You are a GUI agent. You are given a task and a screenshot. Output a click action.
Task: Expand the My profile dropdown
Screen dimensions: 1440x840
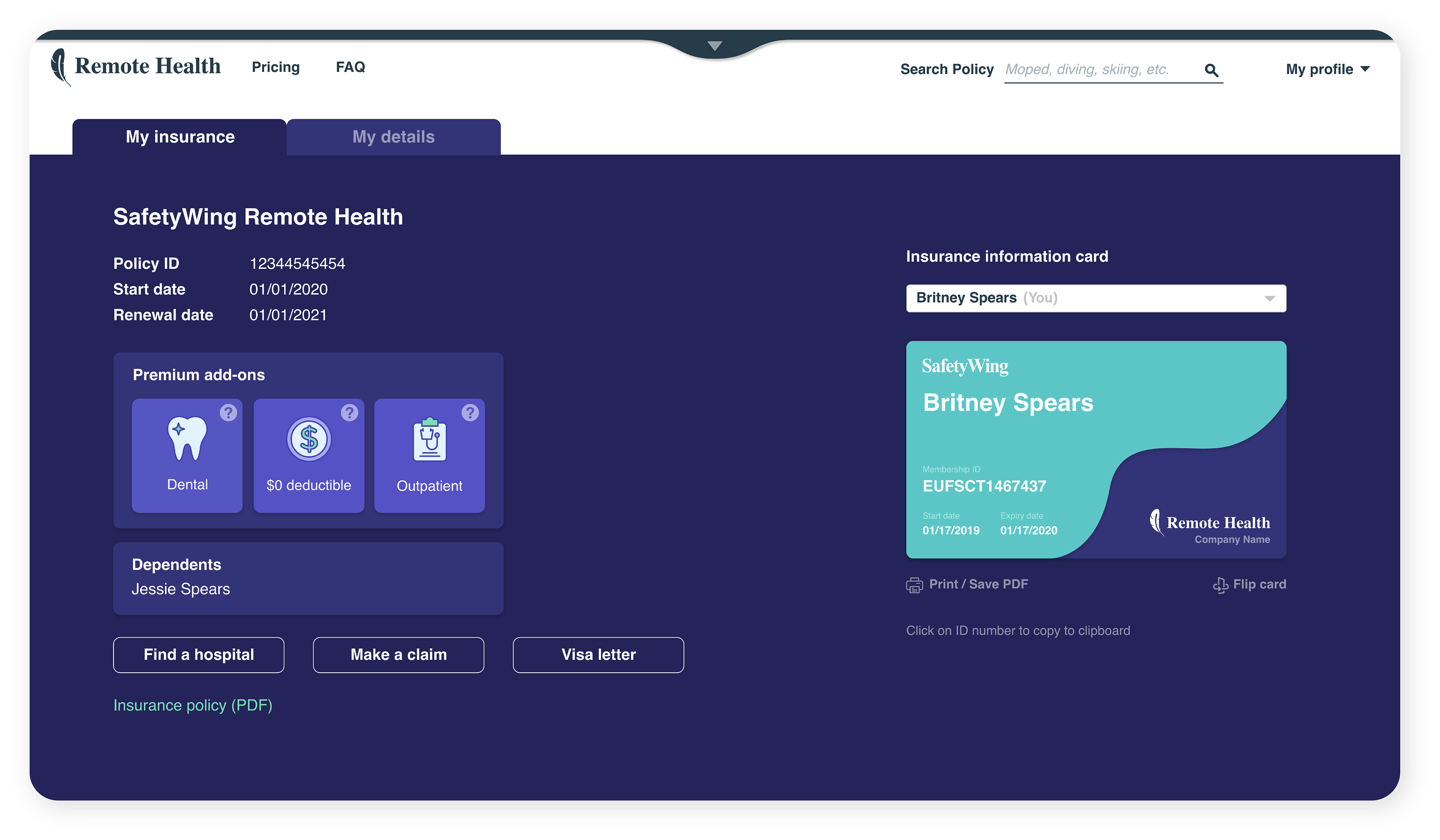pos(1327,69)
